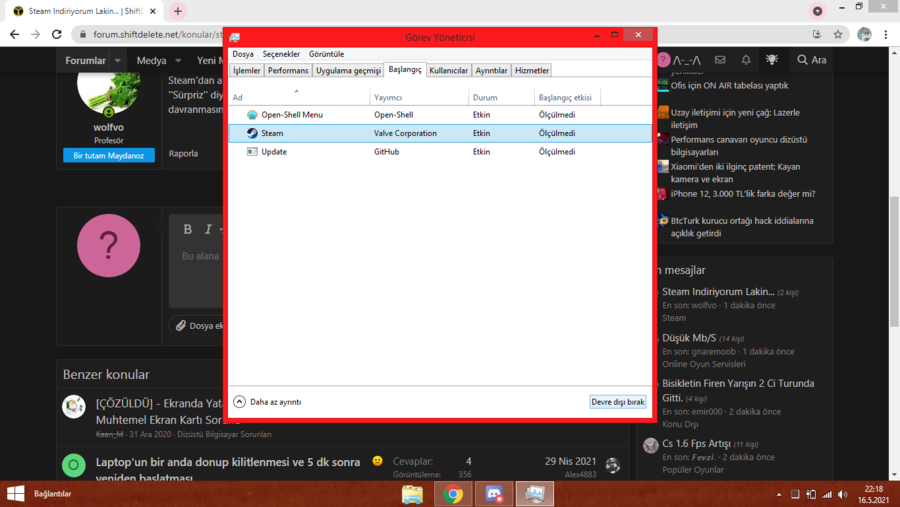Screen dimensions: 900x507
Task: Switch to Ayrıntılar tab
Action: tap(491, 71)
